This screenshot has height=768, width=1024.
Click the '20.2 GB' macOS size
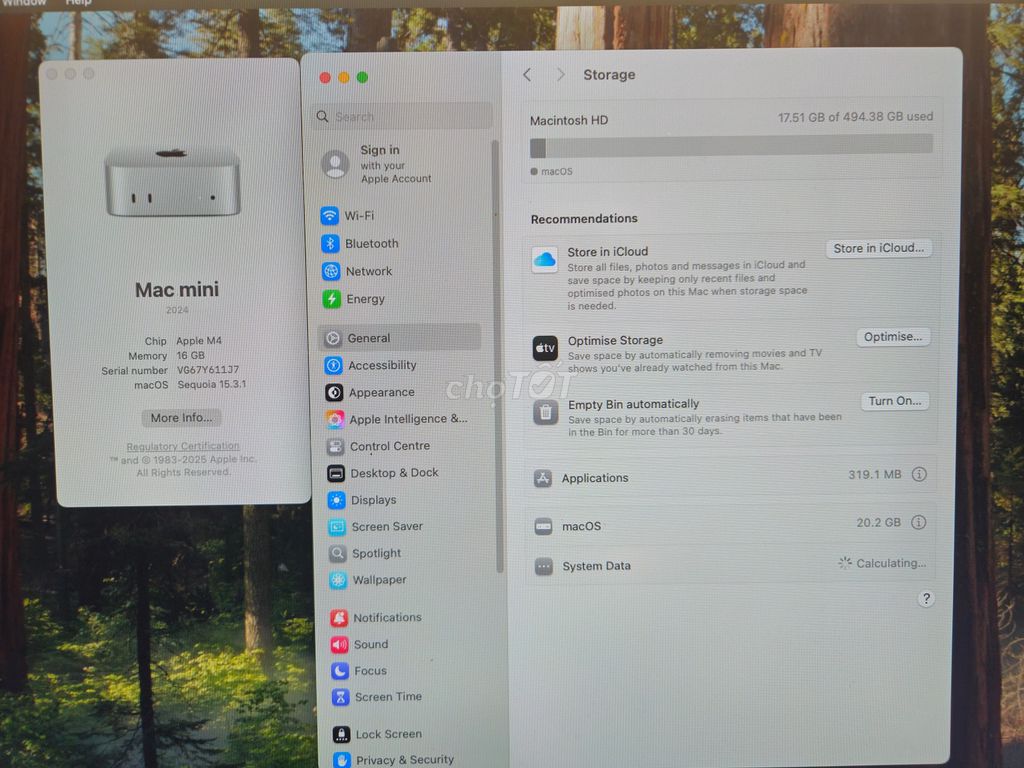878,522
